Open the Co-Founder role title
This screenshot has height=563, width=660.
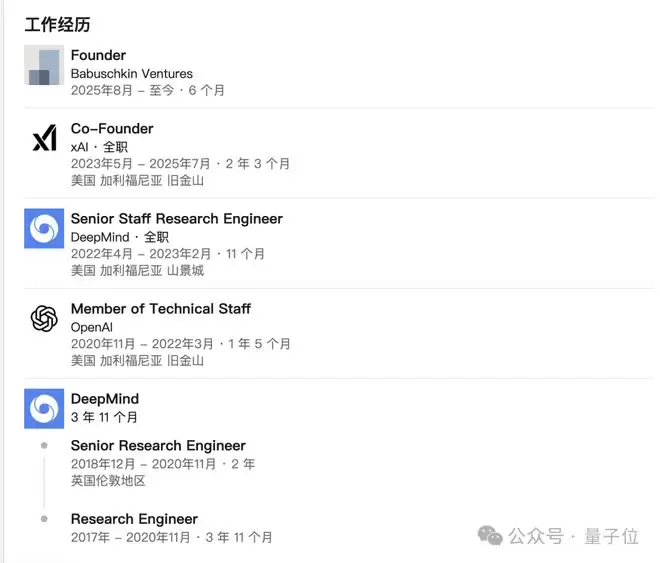coord(112,129)
